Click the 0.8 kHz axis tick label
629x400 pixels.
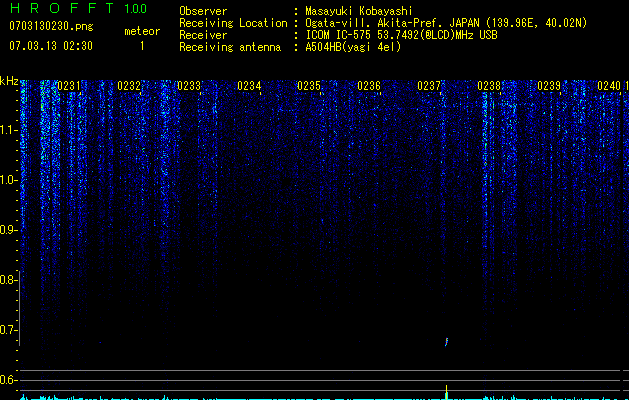coord(8,280)
